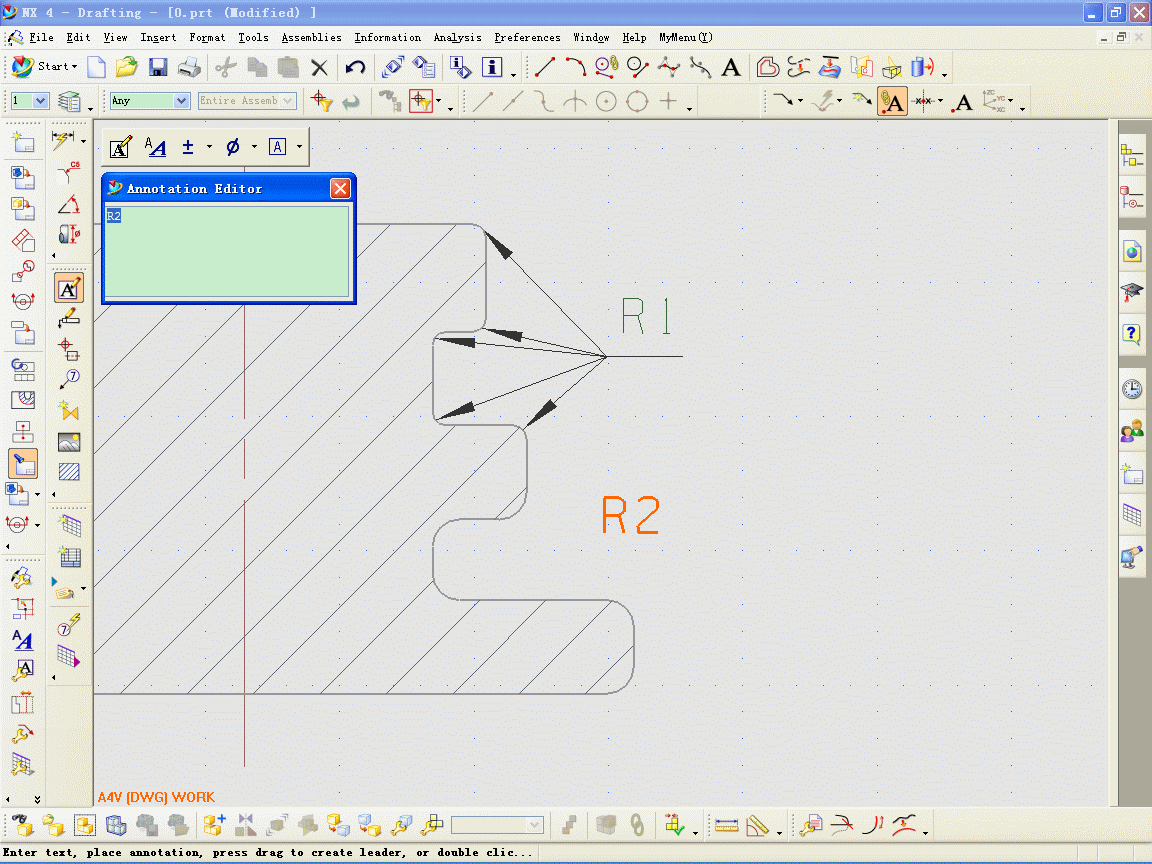Toggle the highlighted Annotation Editor 'A' icon in top right toolbar
The width and height of the screenshot is (1152, 864).
(x=893, y=101)
